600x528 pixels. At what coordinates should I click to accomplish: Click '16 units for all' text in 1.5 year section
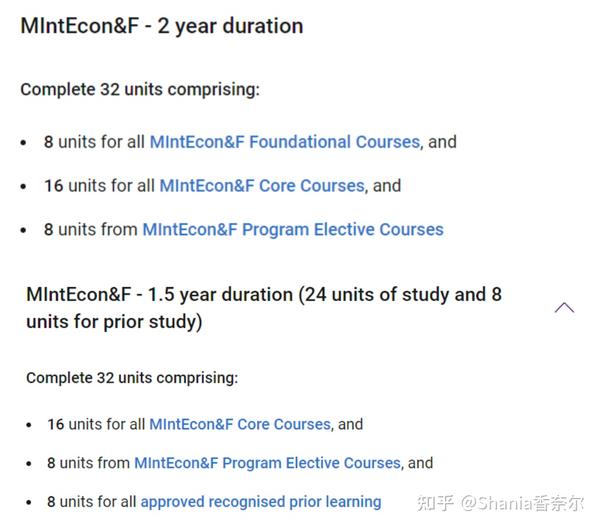pyautogui.click(x=96, y=424)
